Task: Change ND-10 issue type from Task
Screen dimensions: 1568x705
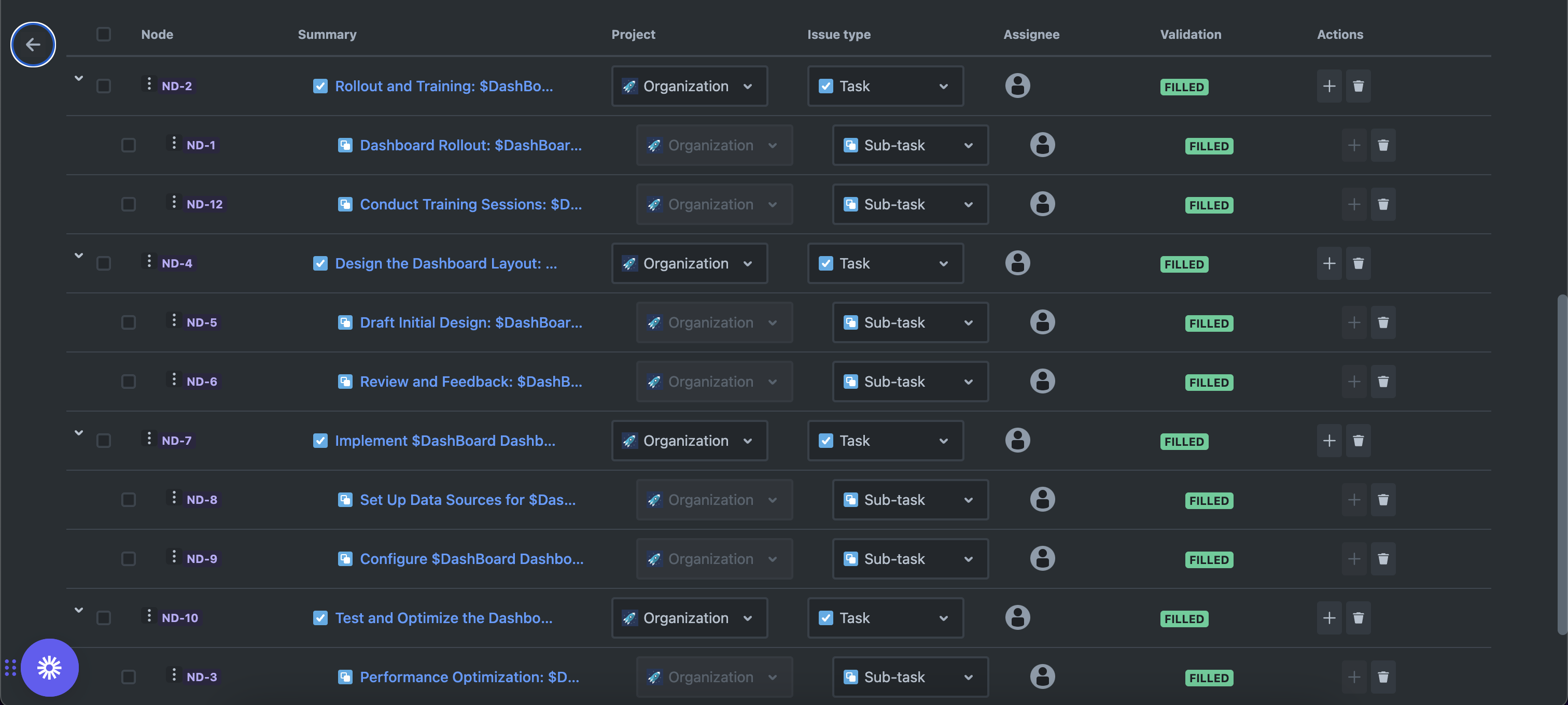Action: (885, 617)
